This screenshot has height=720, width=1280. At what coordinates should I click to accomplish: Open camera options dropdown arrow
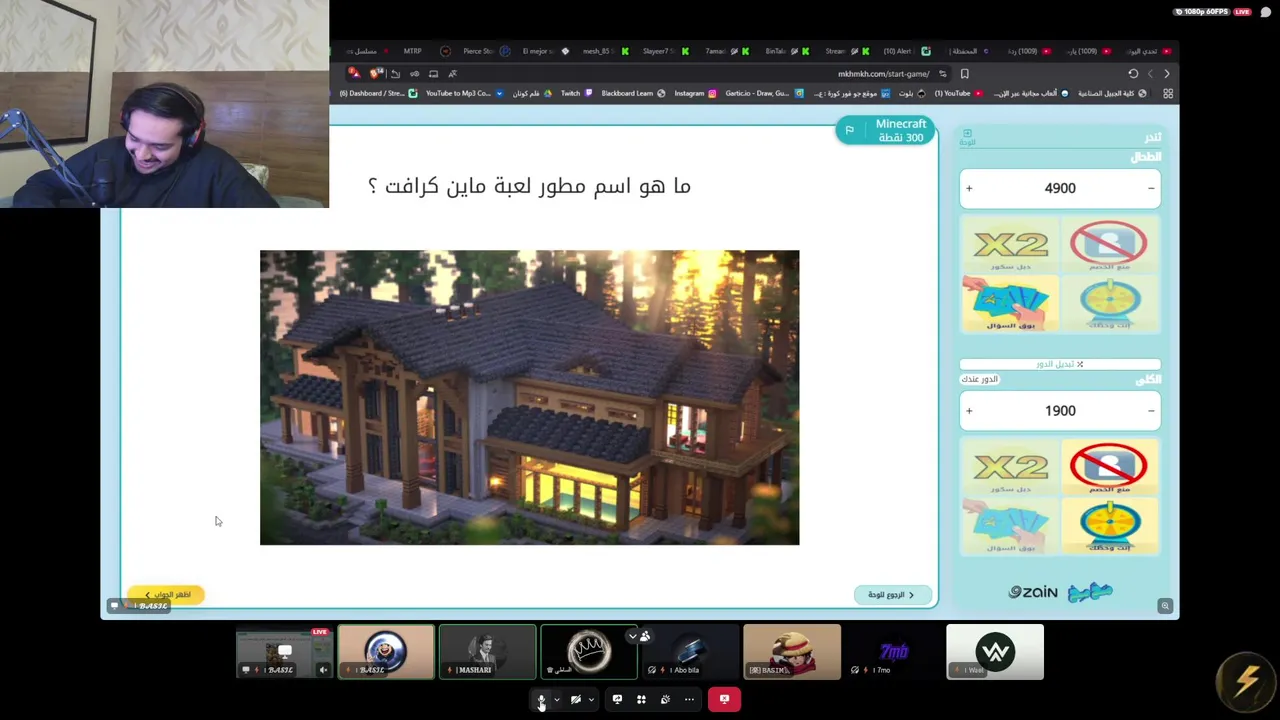591,699
